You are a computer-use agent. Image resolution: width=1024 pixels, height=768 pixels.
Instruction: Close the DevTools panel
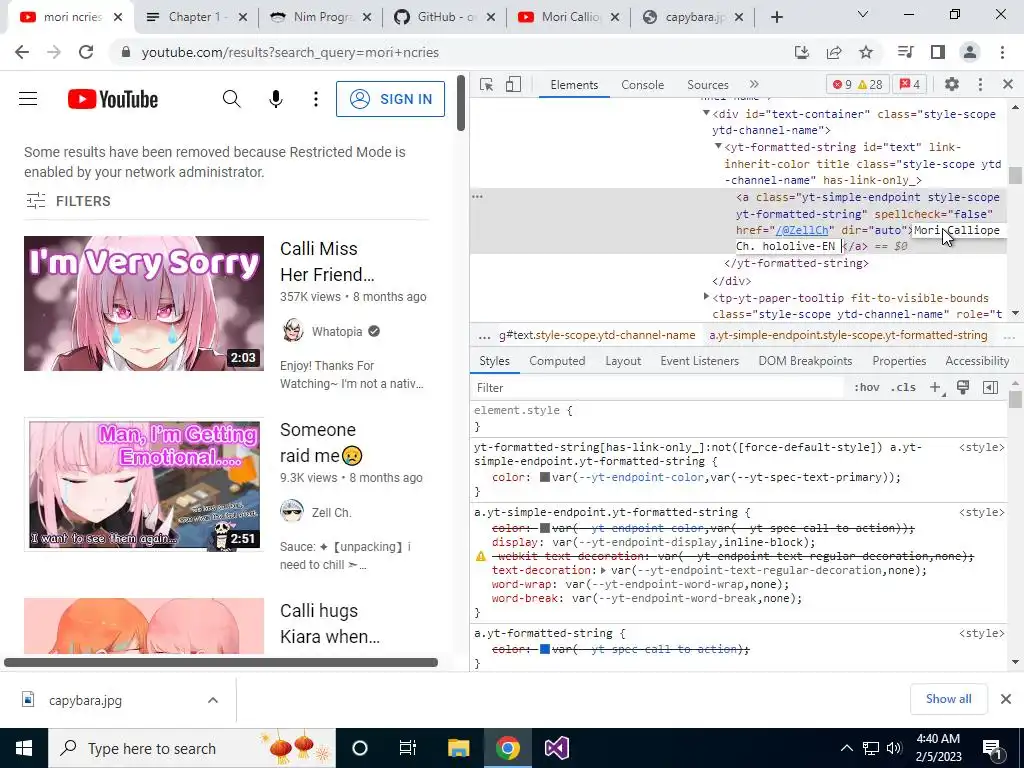pyautogui.click(x=1008, y=84)
